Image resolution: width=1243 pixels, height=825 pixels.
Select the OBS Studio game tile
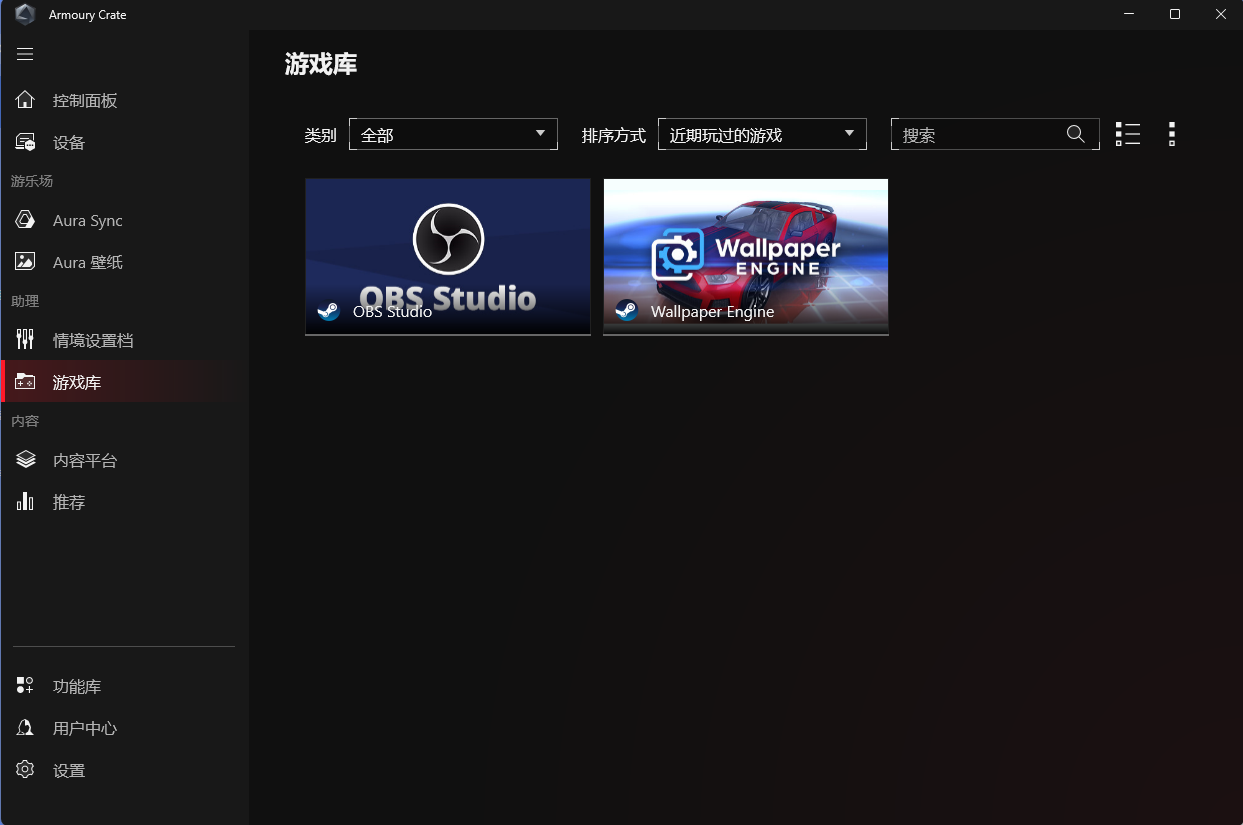click(x=447, y=256)
